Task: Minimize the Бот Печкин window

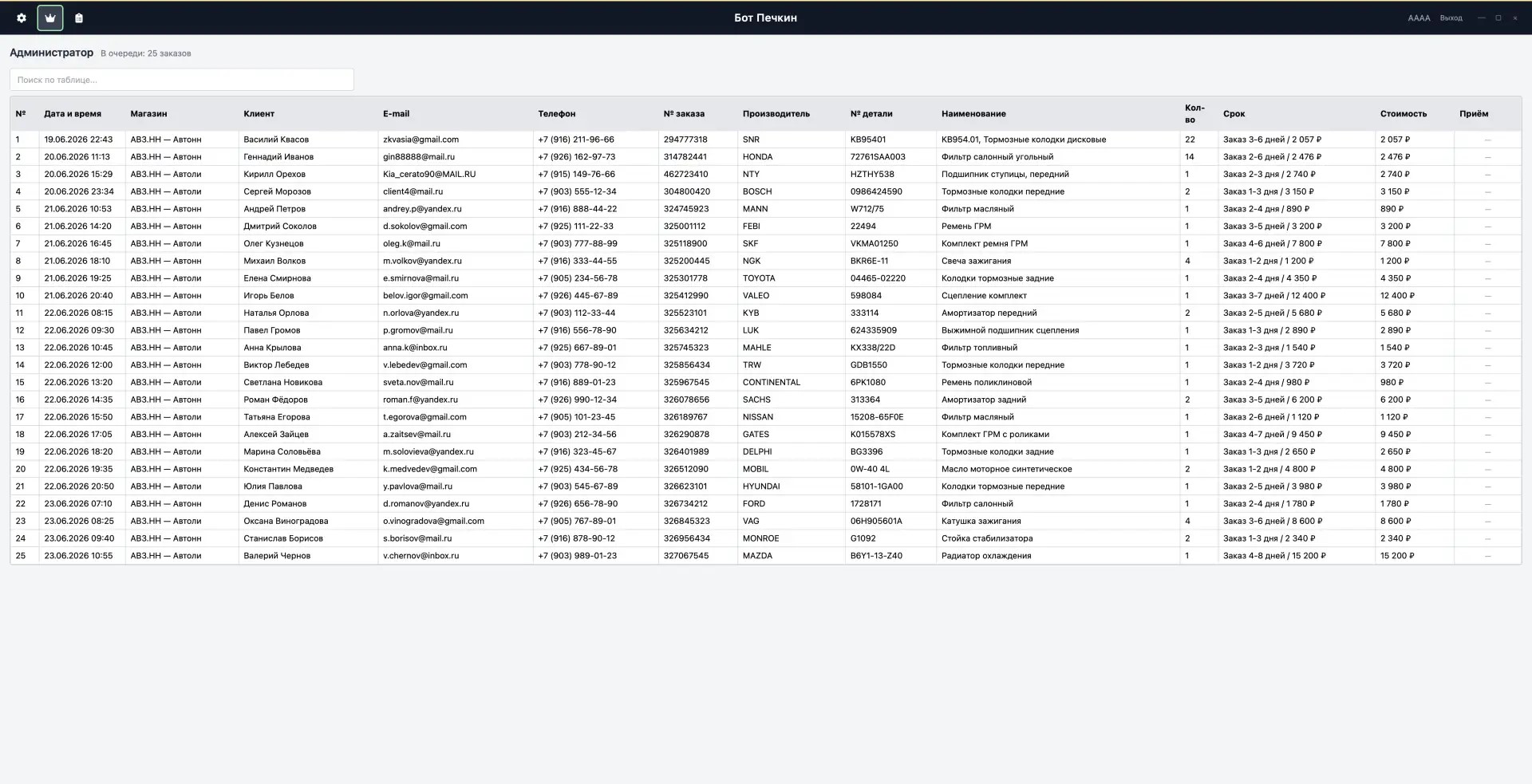Action: (1482, 18)
